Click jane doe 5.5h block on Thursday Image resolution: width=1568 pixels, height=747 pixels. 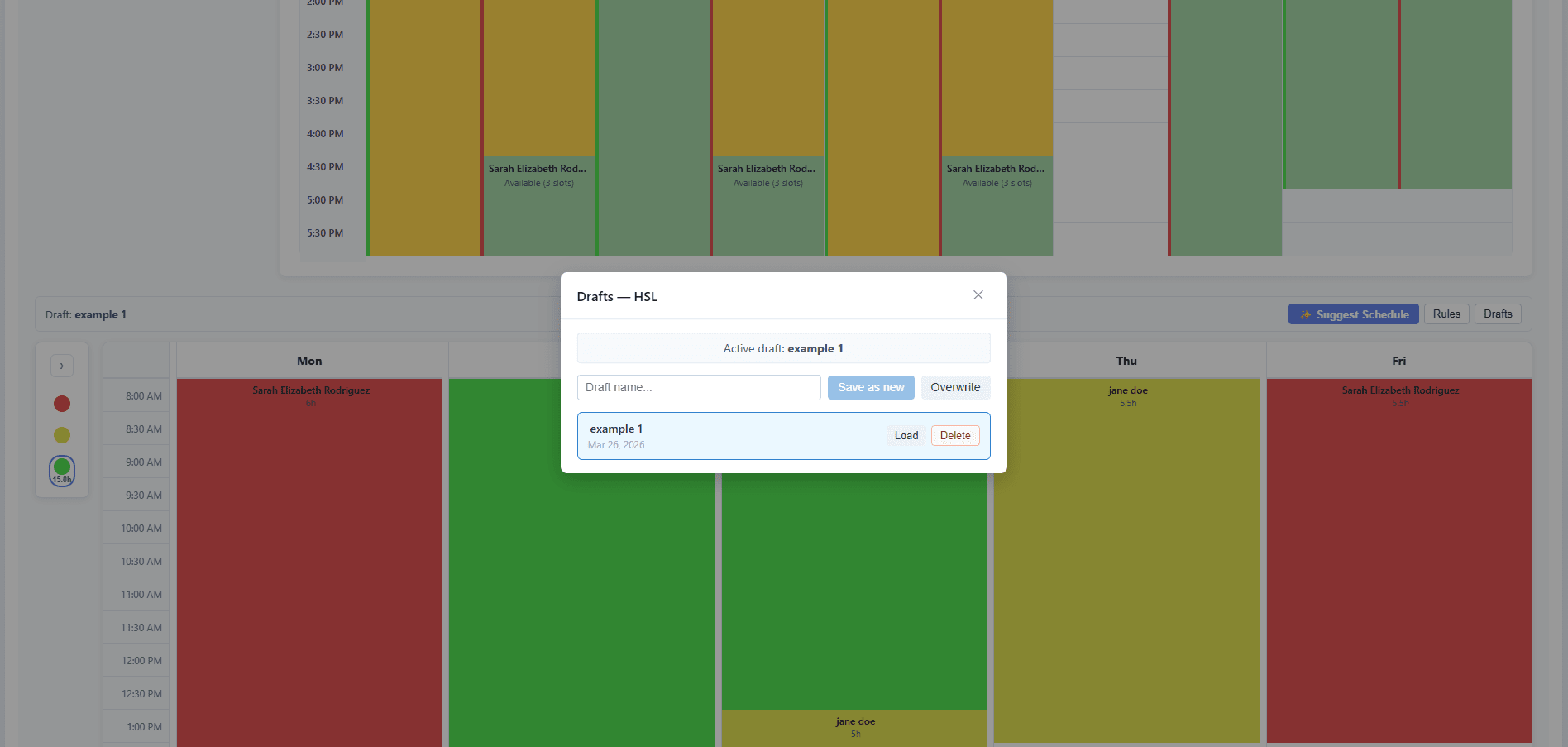coord(1126,561)
